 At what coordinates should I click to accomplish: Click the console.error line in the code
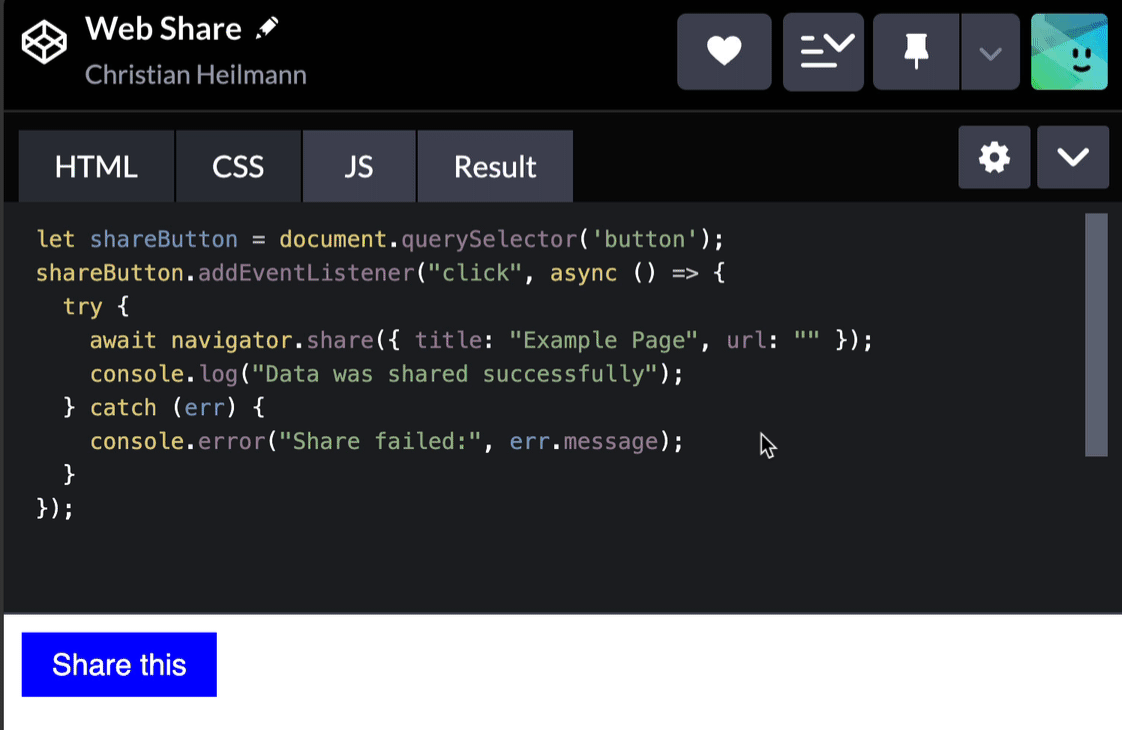click(386, 441)
